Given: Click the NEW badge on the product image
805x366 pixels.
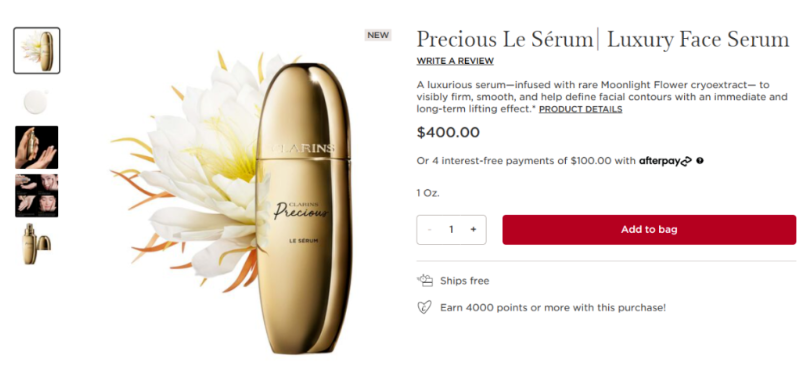Looking at the screenshot, I should 378,35.
